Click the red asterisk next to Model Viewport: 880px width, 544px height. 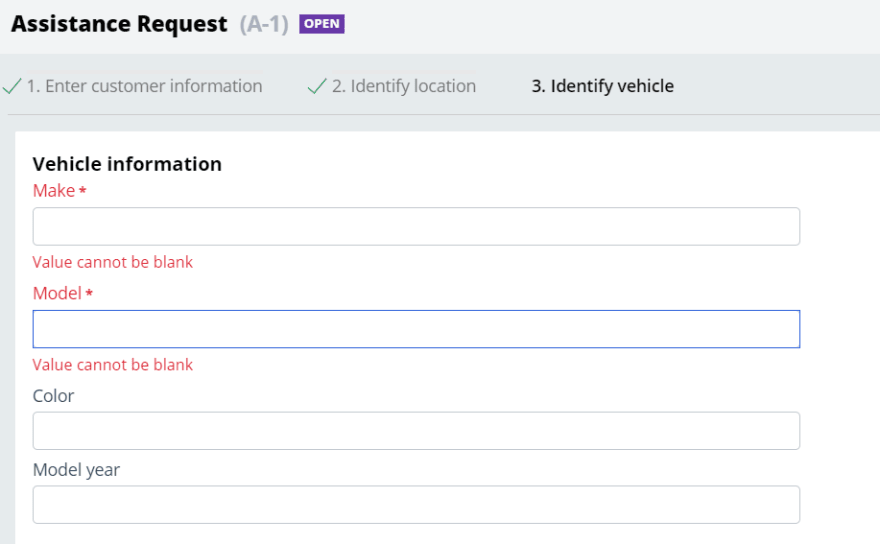(89, 292)
